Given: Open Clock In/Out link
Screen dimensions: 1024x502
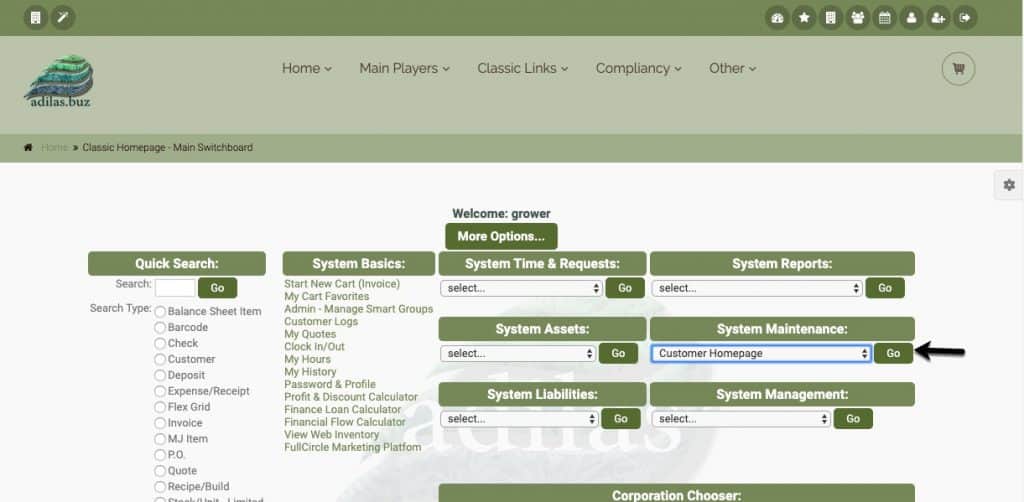Looking at the screenshot, I should point(314,347).
